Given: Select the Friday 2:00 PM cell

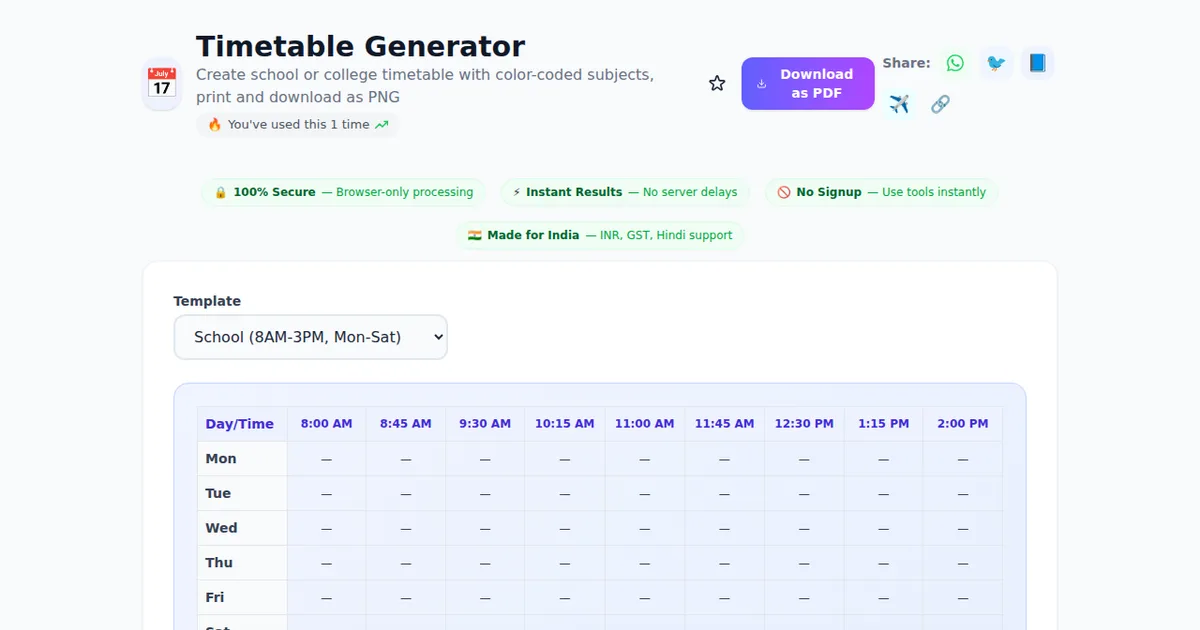Looking at the screenshot, I should coord(962,598).
